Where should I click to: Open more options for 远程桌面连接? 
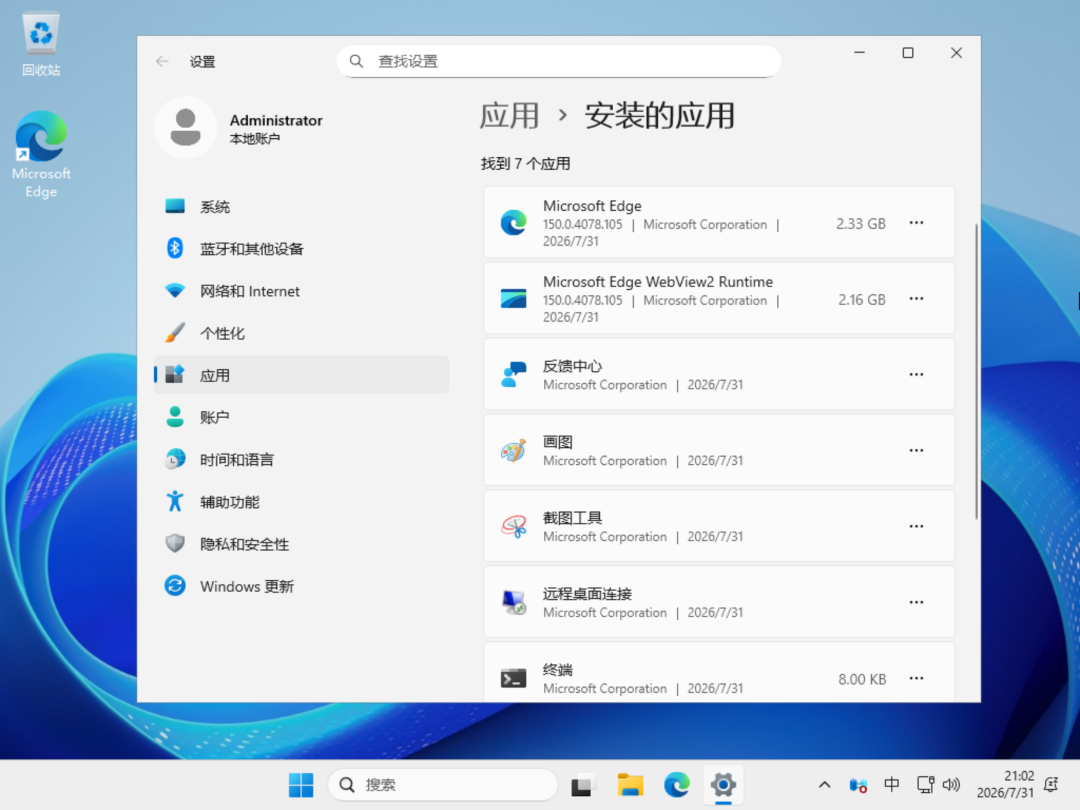pyautogui.click(x=916, y=602)
